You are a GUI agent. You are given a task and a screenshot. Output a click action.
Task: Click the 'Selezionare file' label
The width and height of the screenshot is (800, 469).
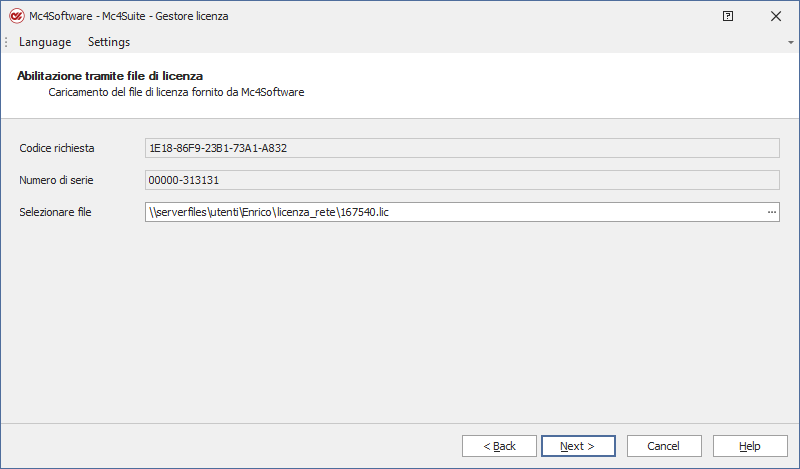coord(55,212)
